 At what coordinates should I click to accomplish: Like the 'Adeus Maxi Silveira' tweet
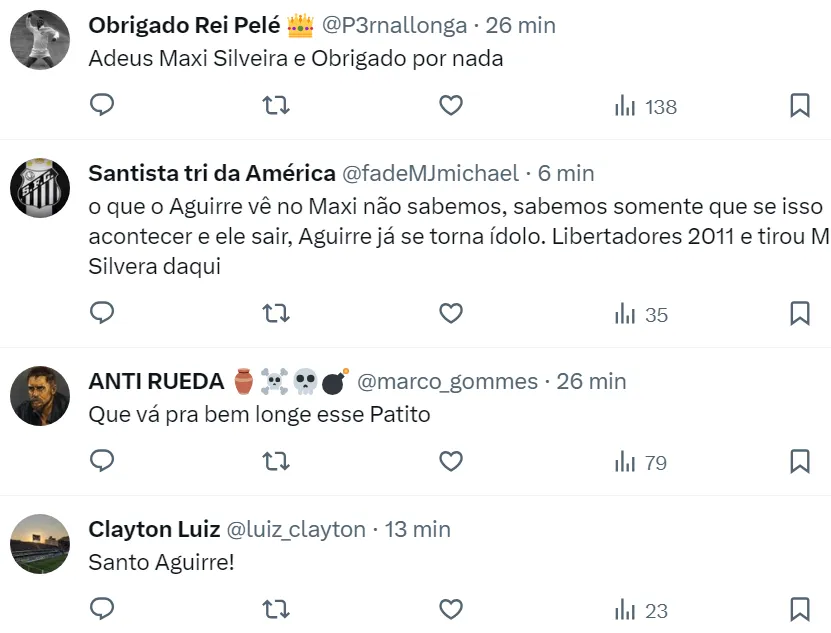click(451, 105)
